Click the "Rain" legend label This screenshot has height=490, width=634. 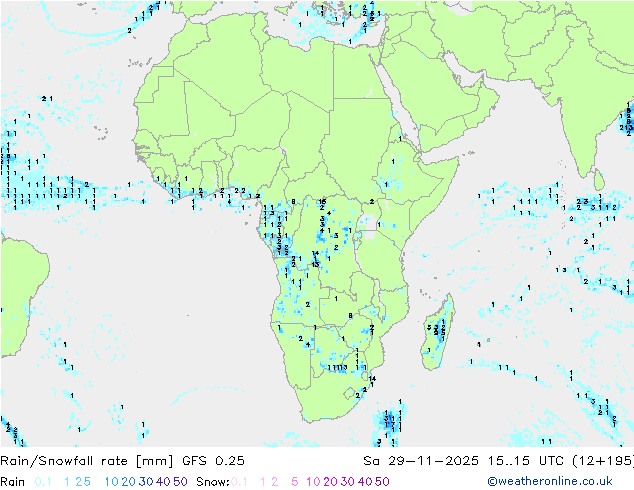[13, 482]
